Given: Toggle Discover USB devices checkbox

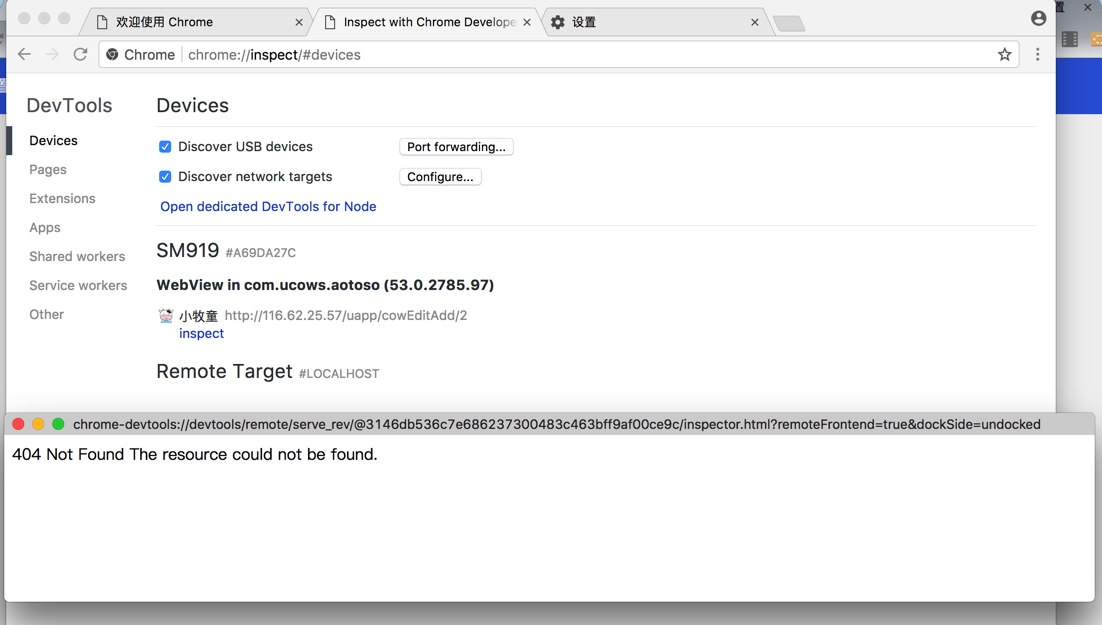Looking at the screenshot, I should pos(165,147).
